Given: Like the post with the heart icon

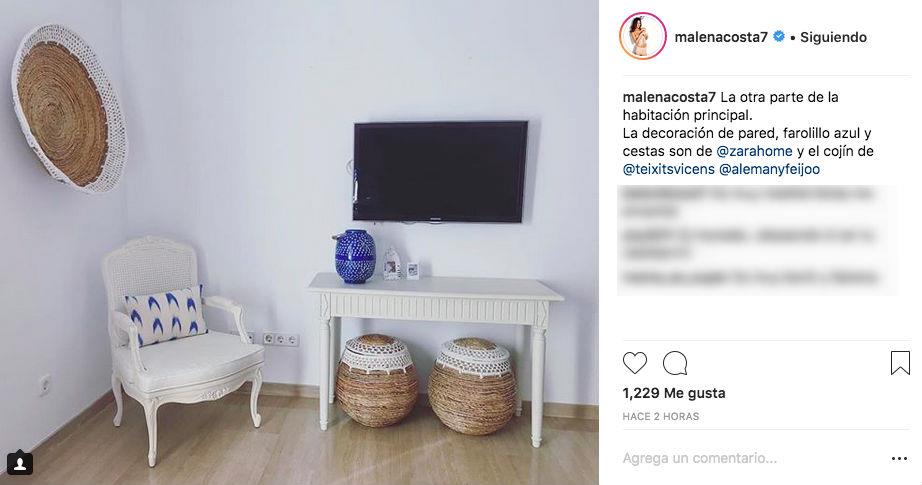Looking at the screenshot, I should (634, 363).
